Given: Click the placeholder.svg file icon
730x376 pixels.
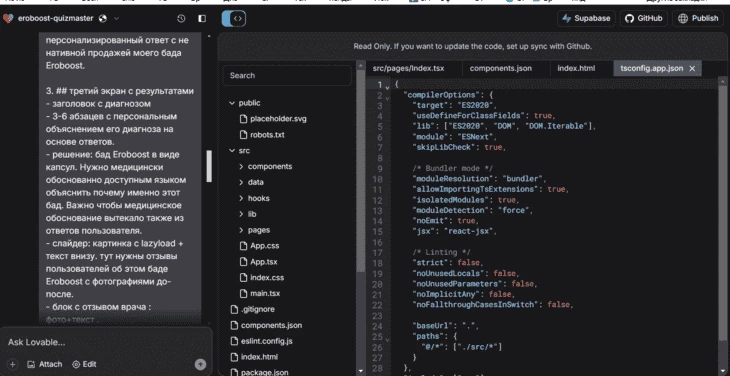Looking at the screenshot, I should click(243, 119).
